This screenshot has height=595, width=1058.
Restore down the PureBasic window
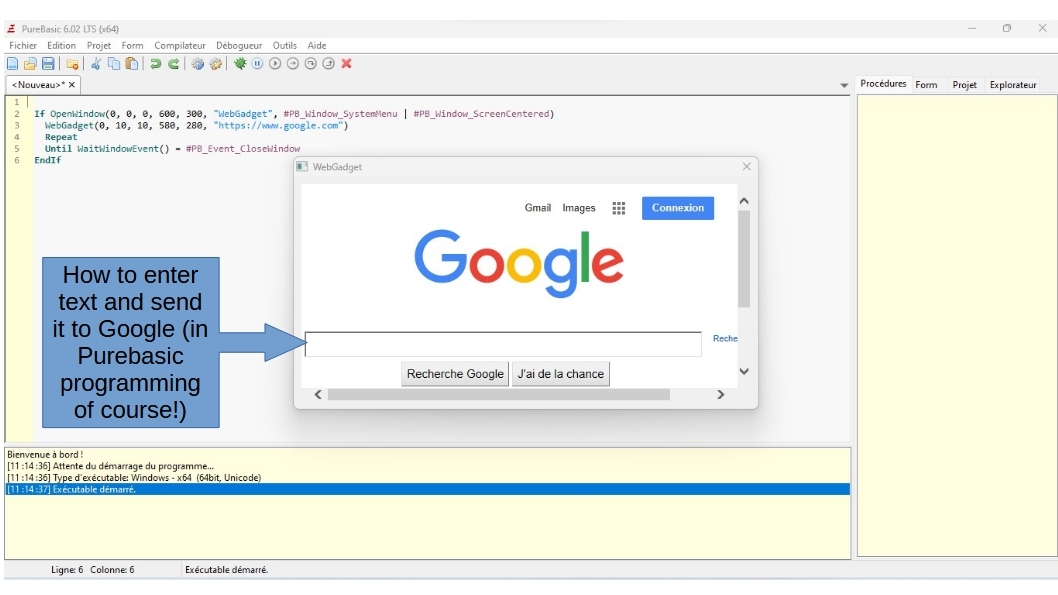coord(1007,28)
